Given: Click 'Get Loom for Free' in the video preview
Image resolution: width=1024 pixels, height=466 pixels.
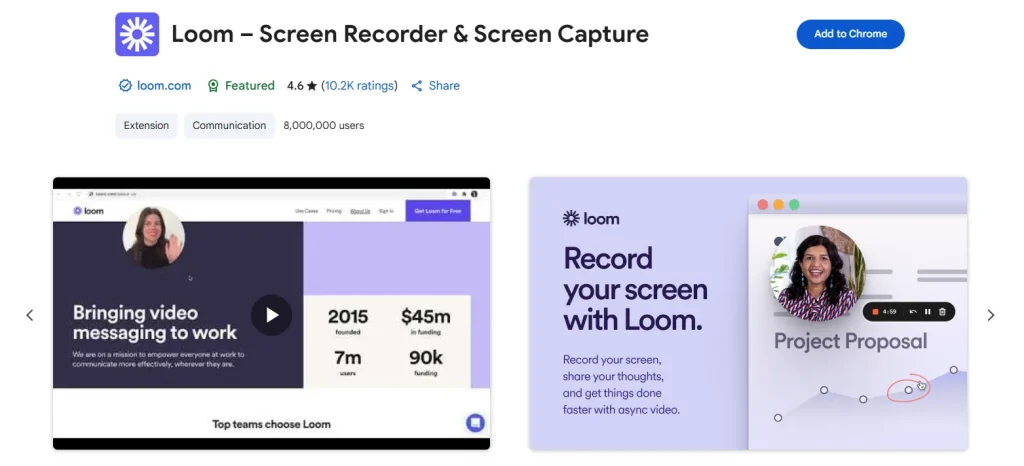Looking at the screenshot, I should (x=437, y=211).
